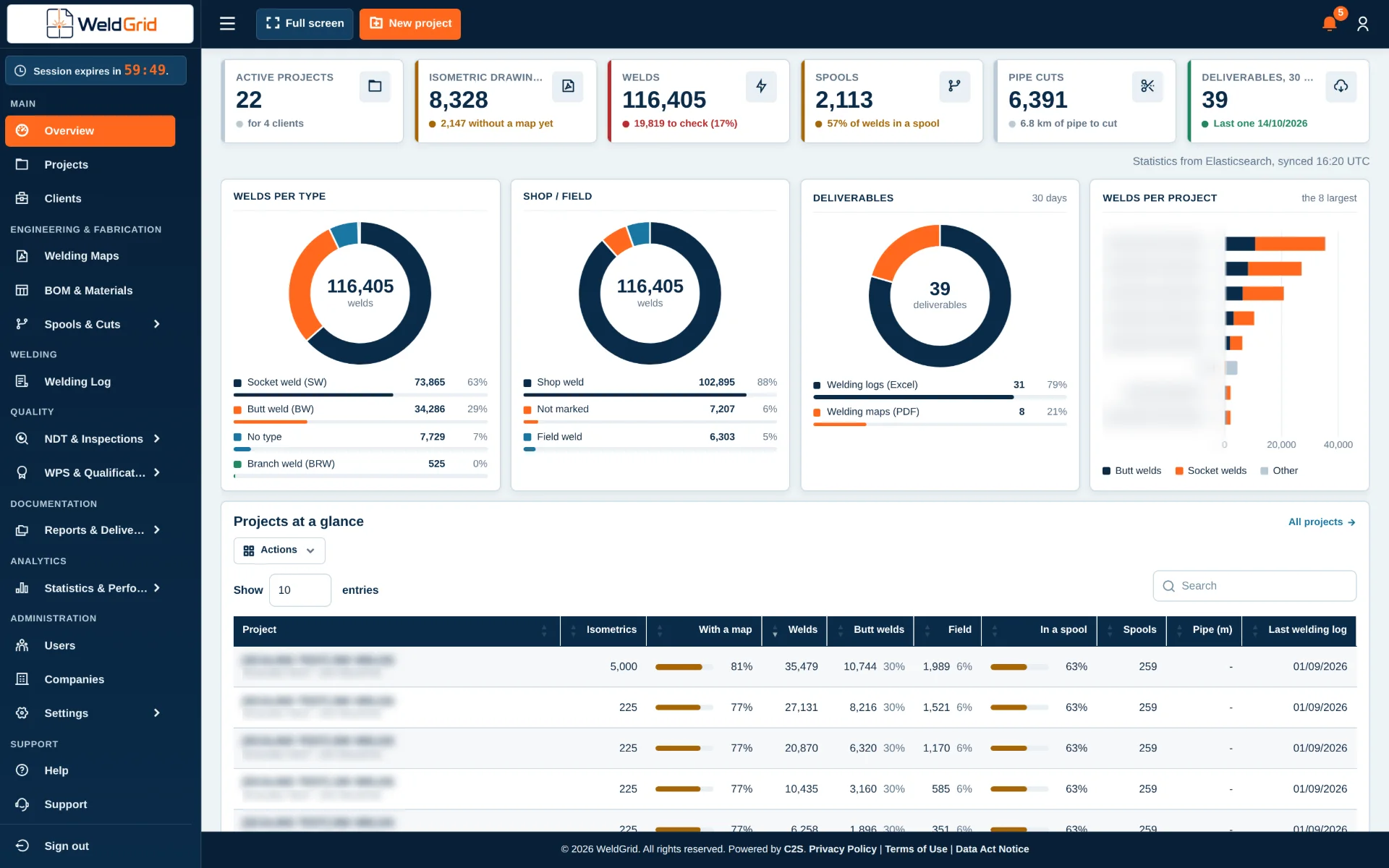Open the Privacy Policy link

[842, 849]
